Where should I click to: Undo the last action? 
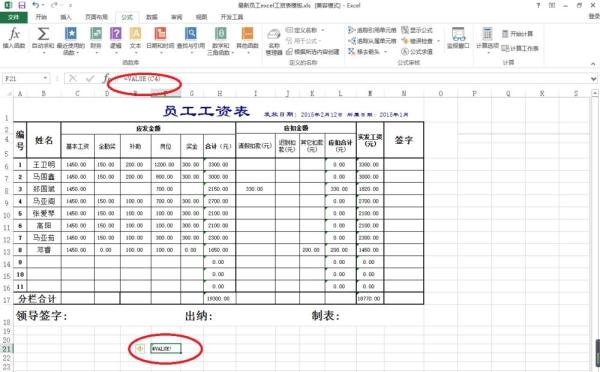coord(36,5)
